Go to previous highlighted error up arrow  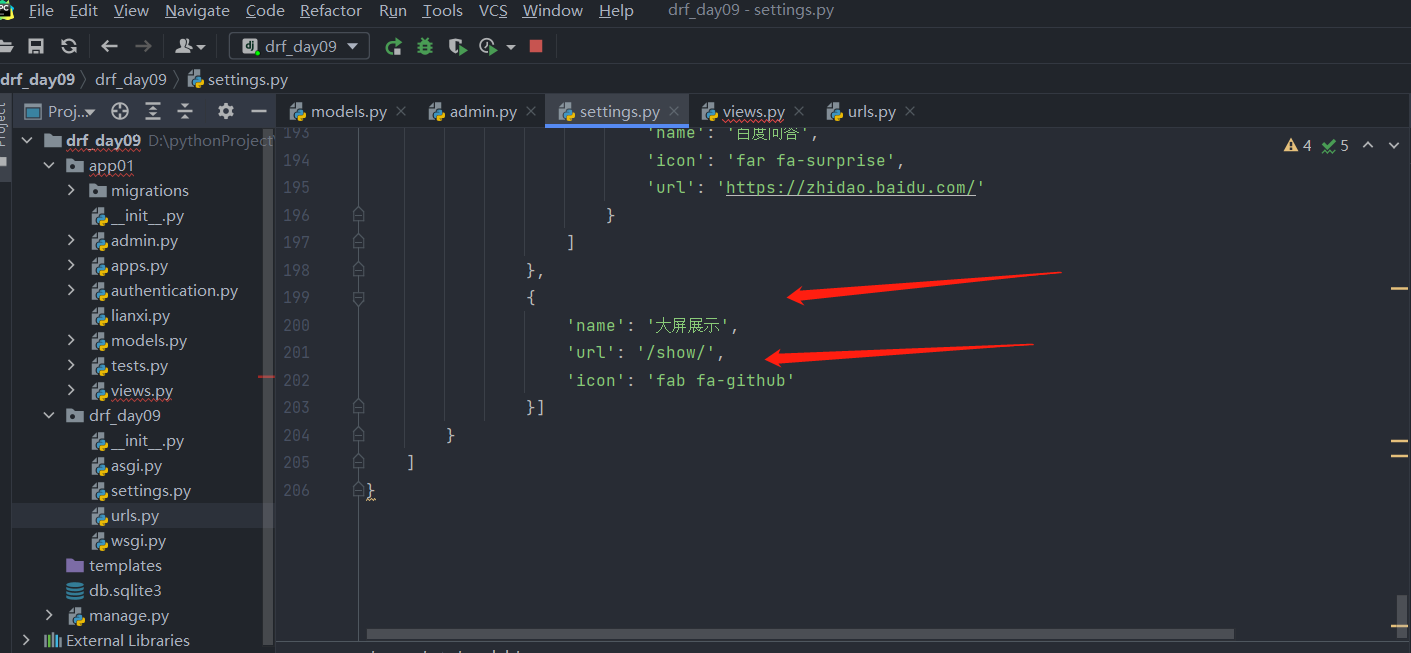pos(1368,146)
